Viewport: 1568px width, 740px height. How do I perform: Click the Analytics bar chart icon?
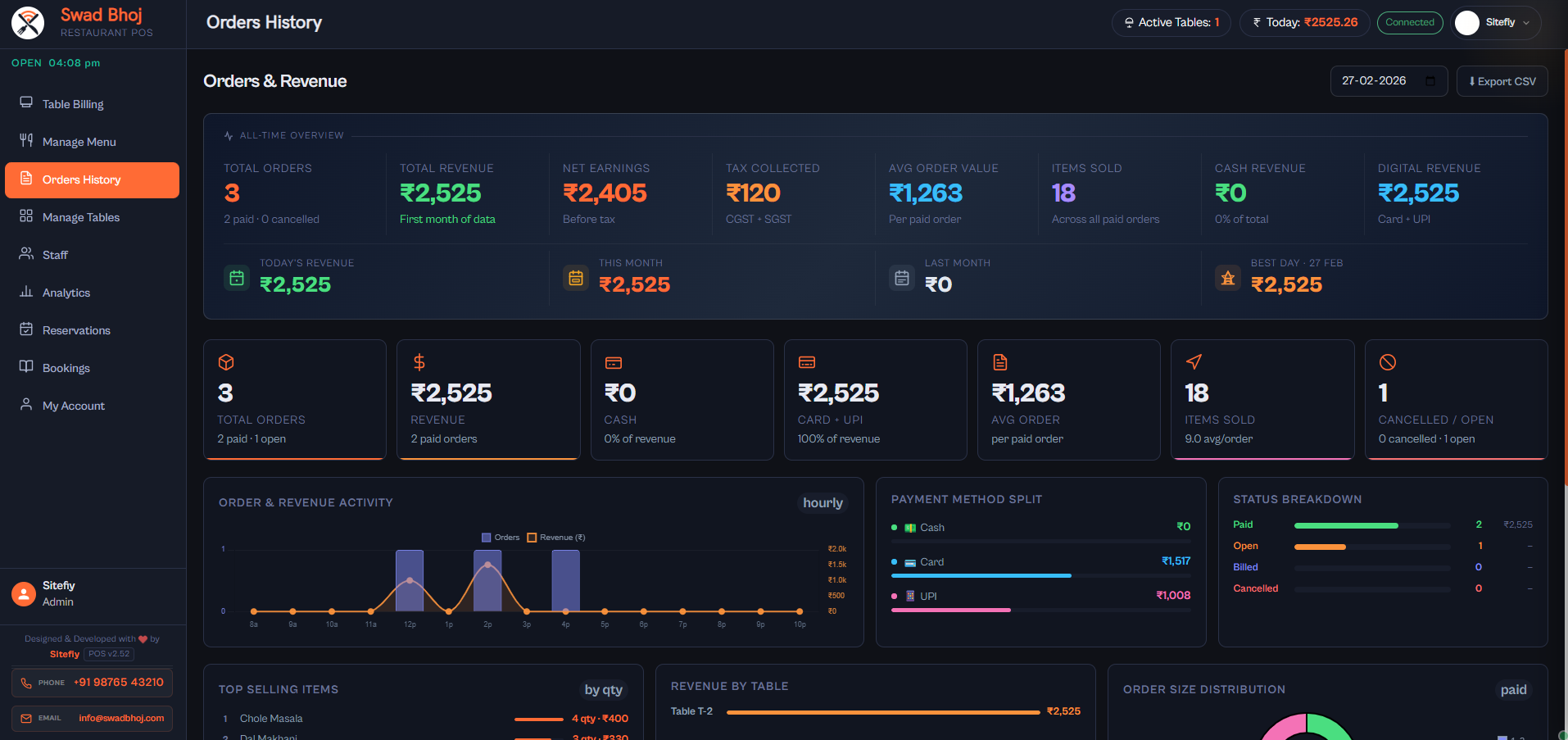coord(26,292)
